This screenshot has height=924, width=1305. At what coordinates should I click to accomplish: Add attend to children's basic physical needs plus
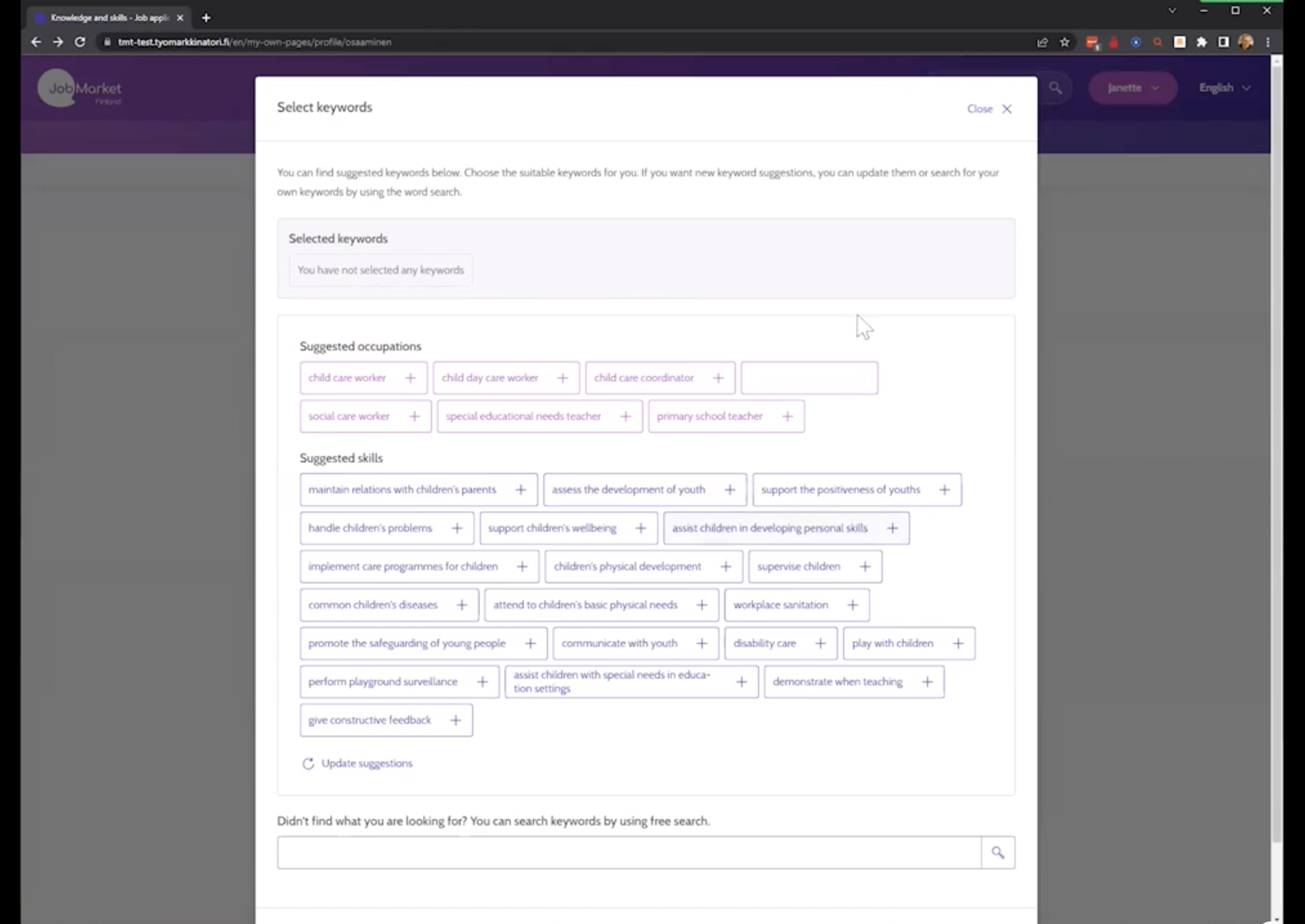click(701, 605)
